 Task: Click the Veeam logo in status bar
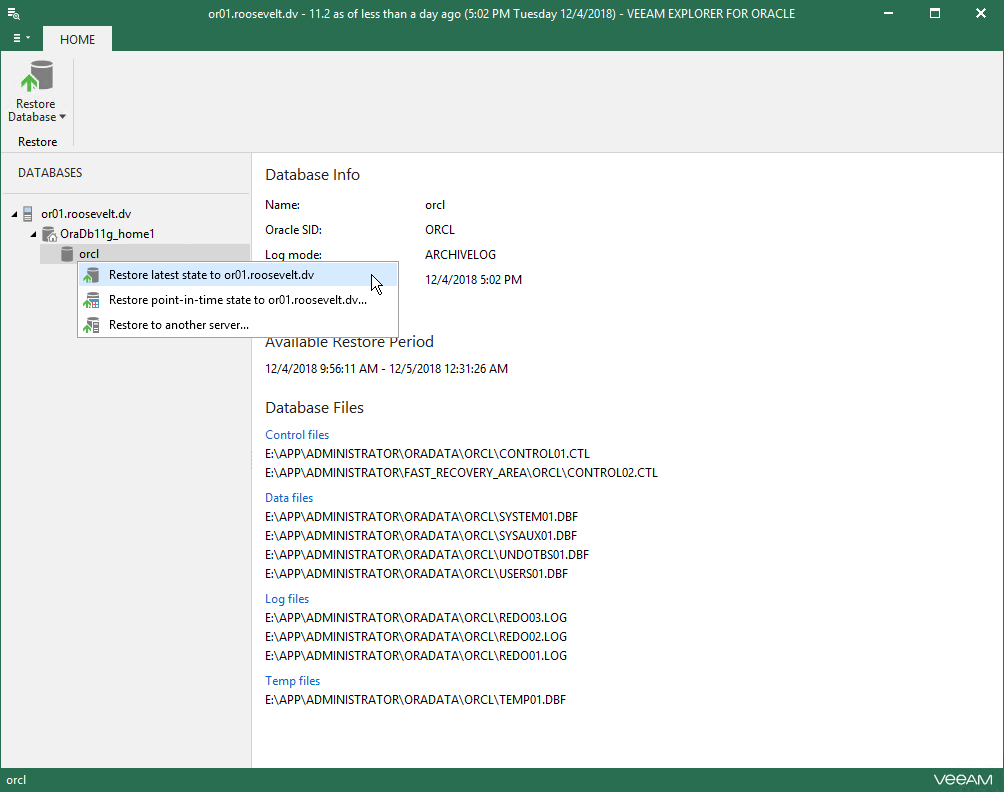(x=963, y=779)
